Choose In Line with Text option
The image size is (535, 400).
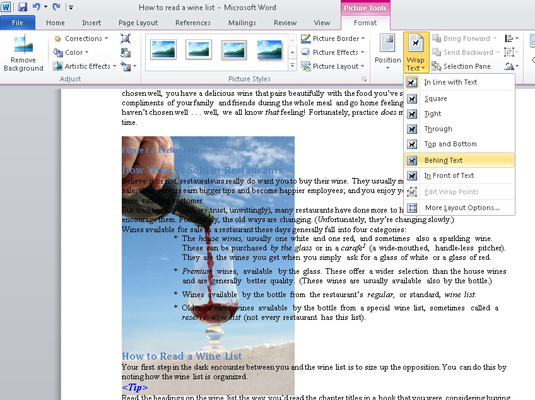click(459, 82)
